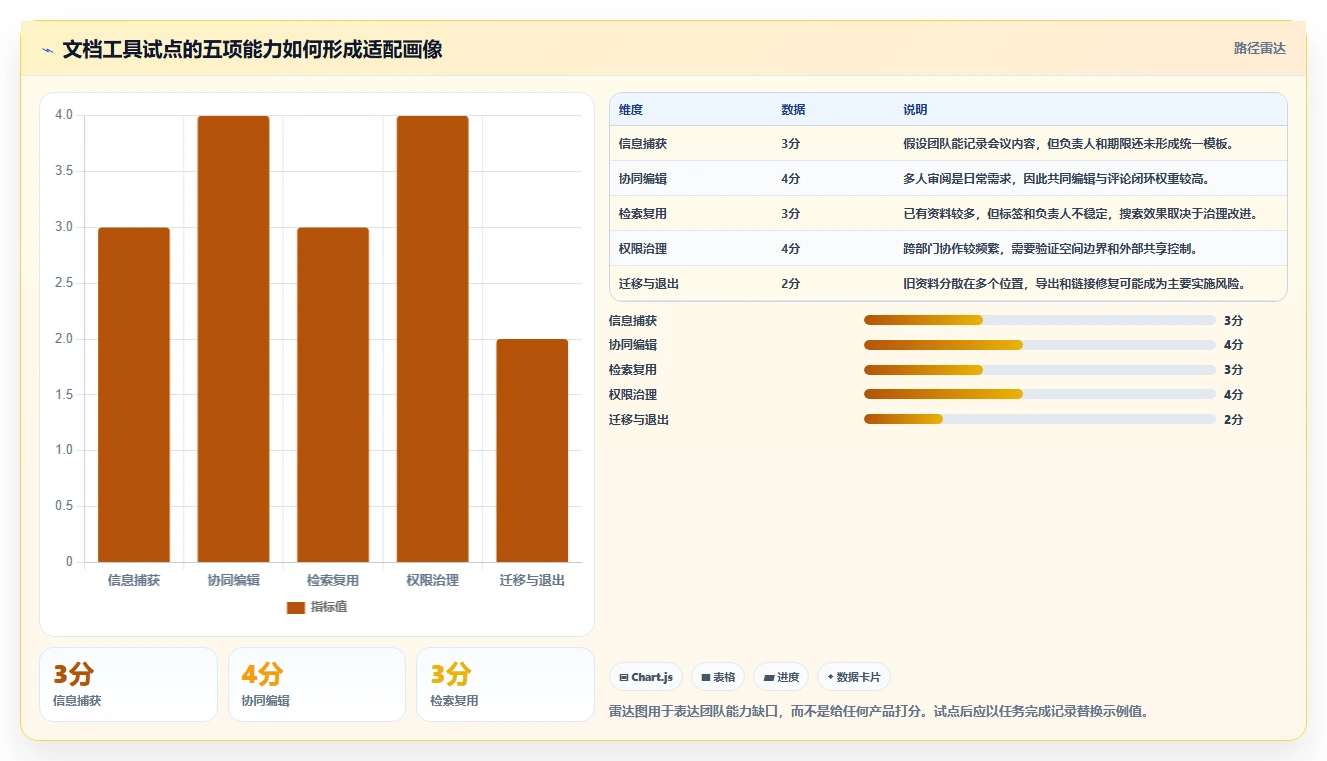Click the 检索复用 bar in the chart

333,394
